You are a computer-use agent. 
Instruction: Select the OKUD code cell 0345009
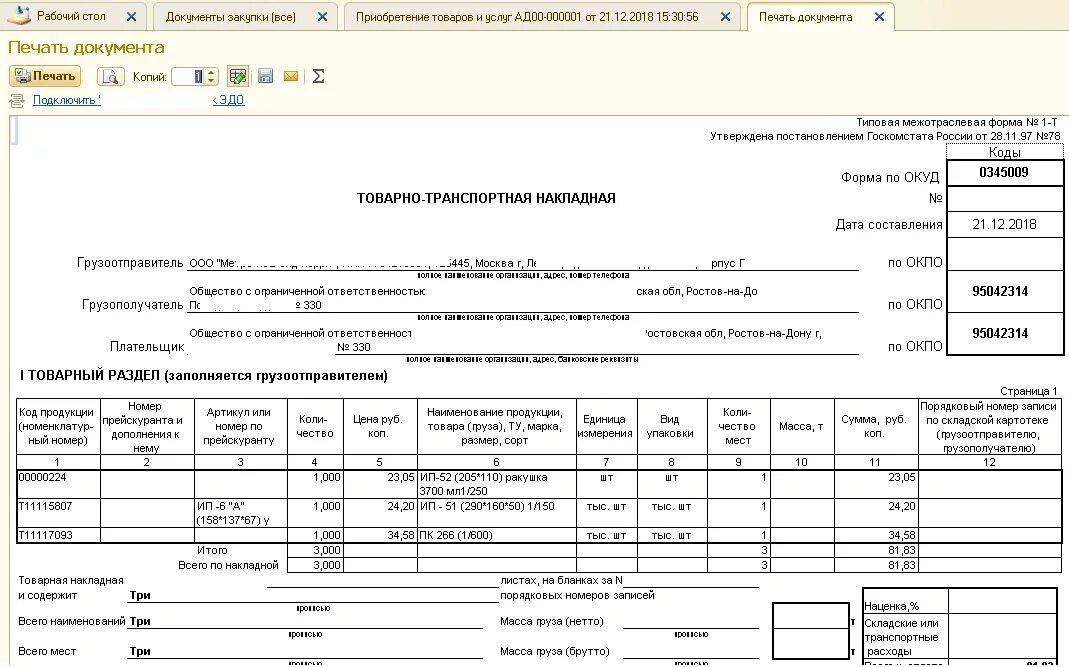click(x=1004, y=173)
